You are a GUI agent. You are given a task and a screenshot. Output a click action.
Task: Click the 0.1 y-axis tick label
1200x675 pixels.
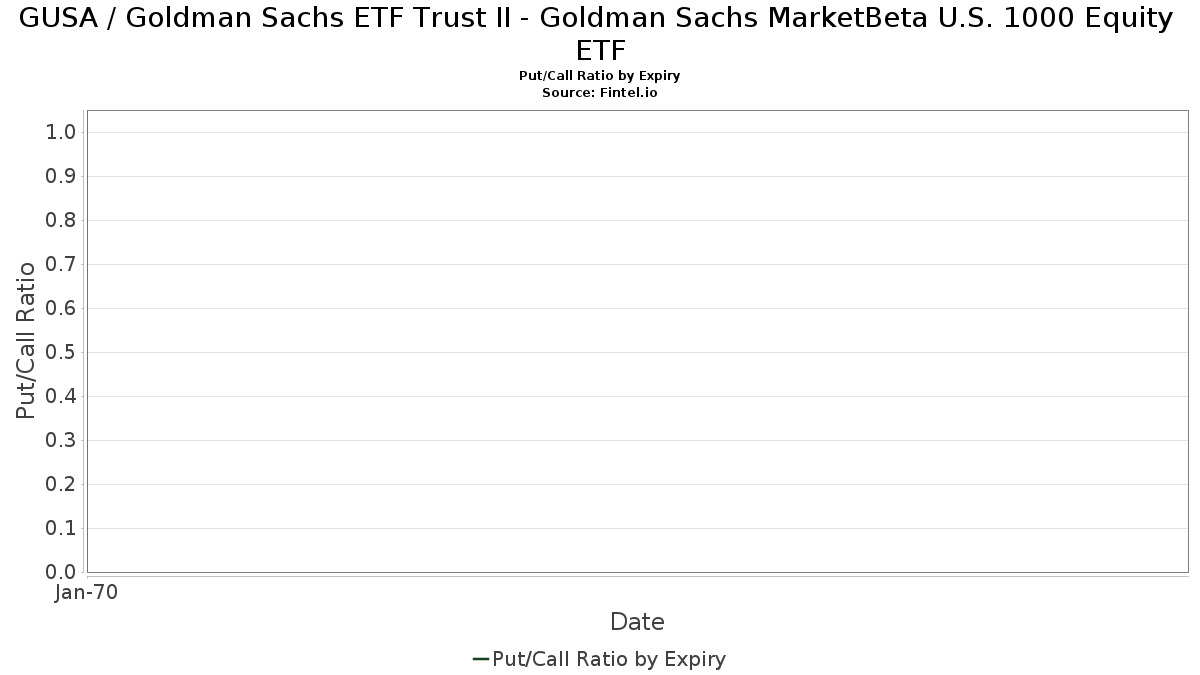tap(61, 528)
